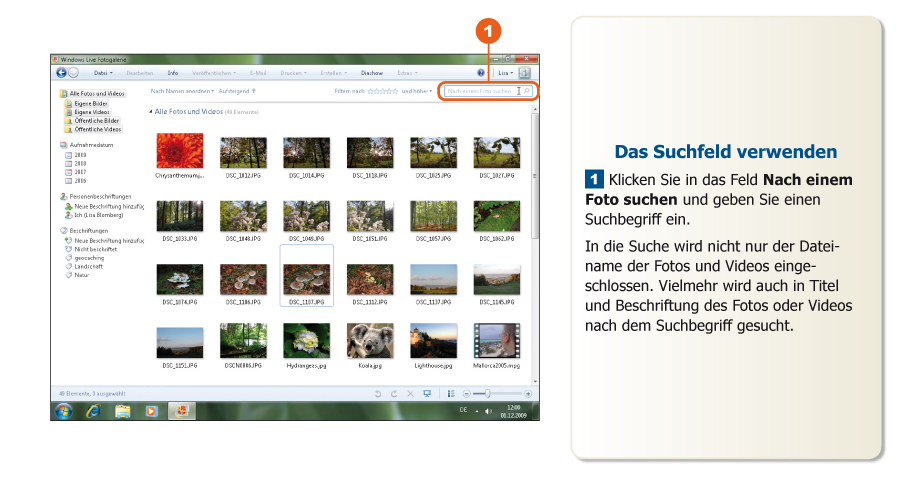Image resolution: width=900 pixels, height=480 pixels.
Task: Click Diashow in the toolbar
Action: click(372, 73)
